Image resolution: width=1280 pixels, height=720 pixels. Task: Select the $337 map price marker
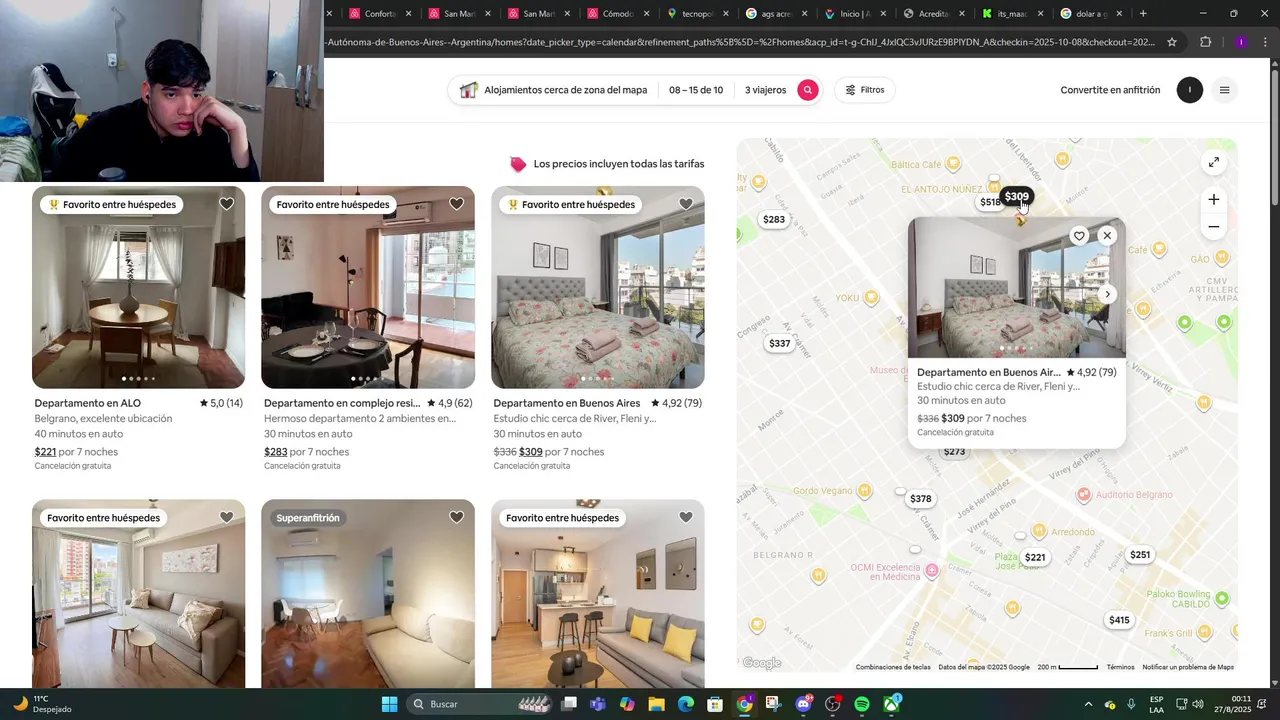coord(779,343)
